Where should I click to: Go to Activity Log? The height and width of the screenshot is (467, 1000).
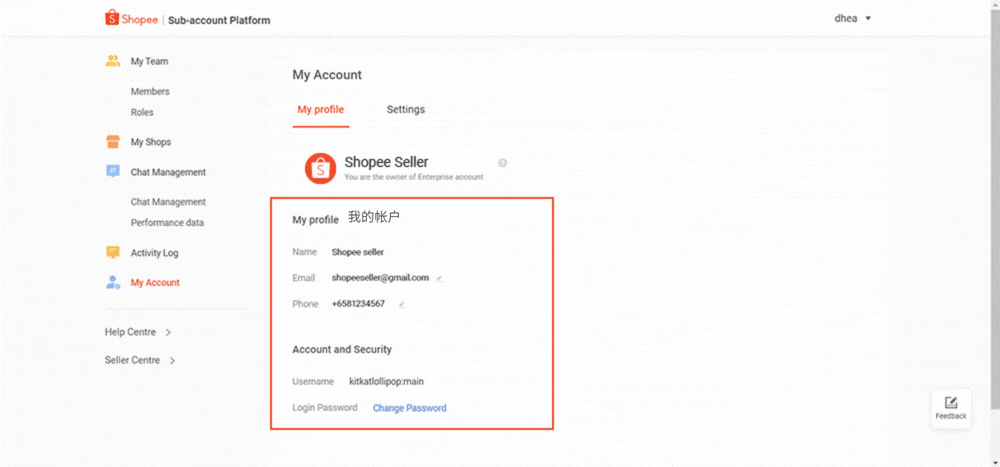coord(154,253)
